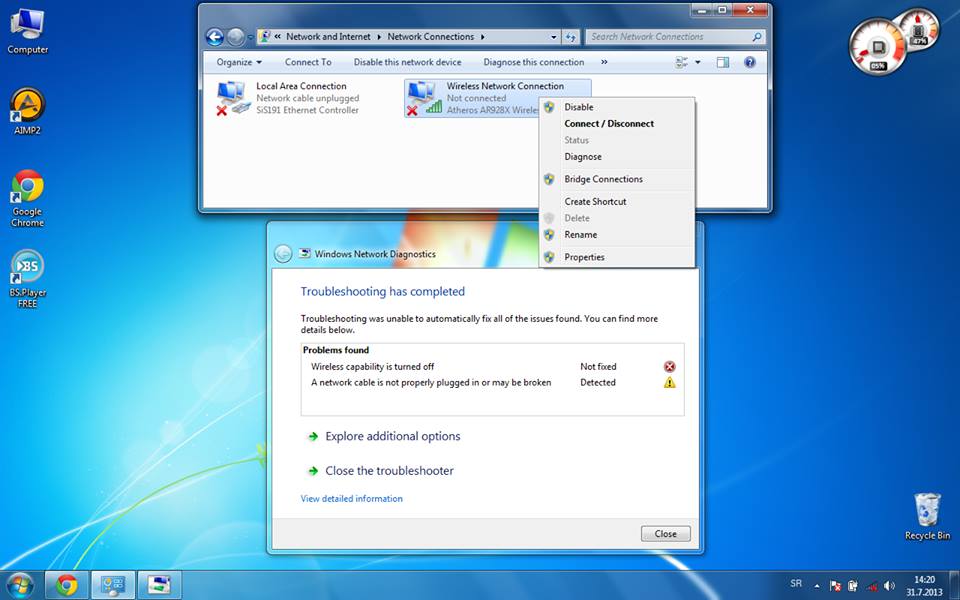Click the red Not fixed error icon
Viewport: 960px width, 600px height.
670,367
